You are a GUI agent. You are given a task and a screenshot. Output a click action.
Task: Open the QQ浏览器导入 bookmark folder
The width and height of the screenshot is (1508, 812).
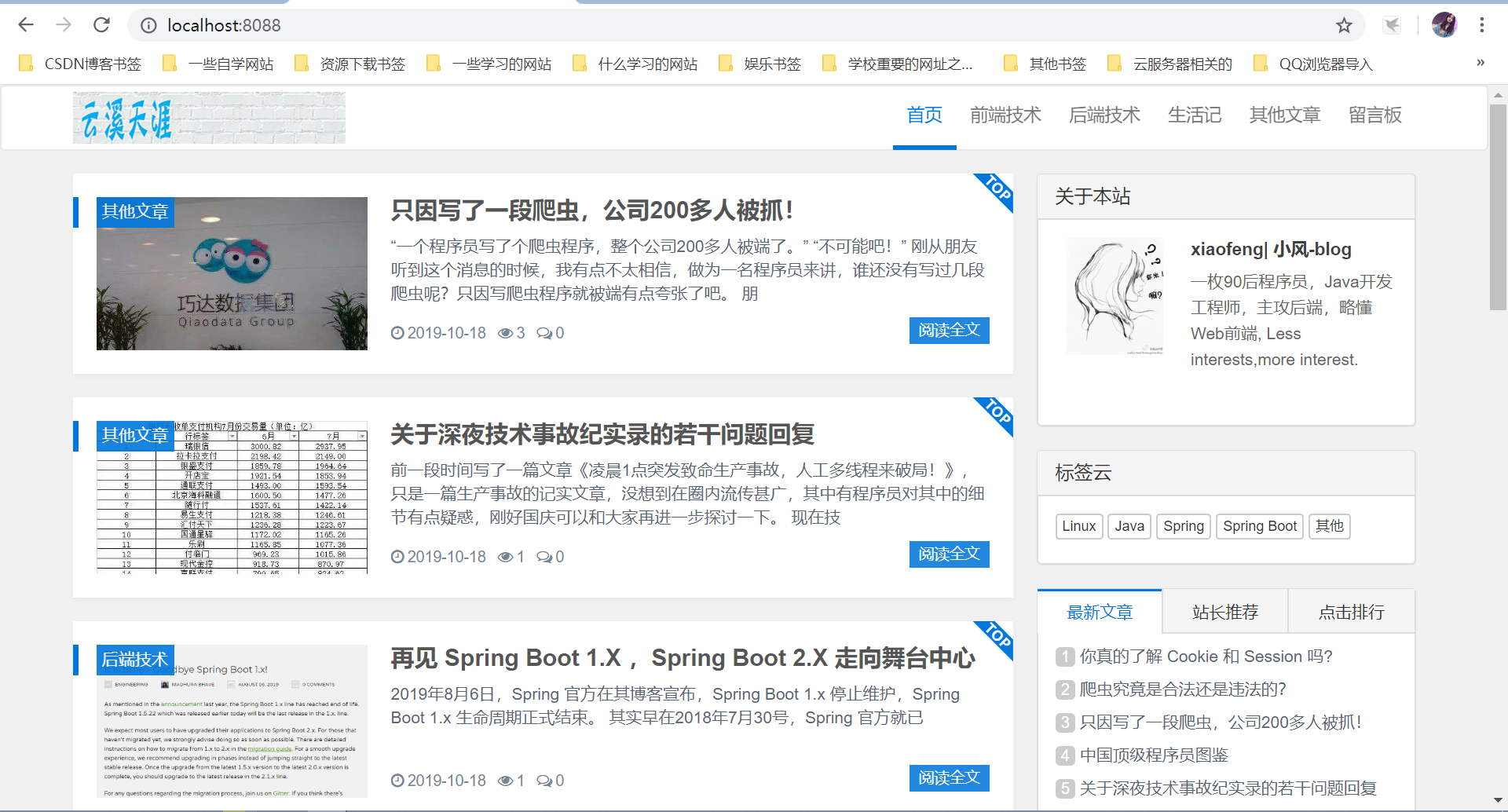point(1313,64)
